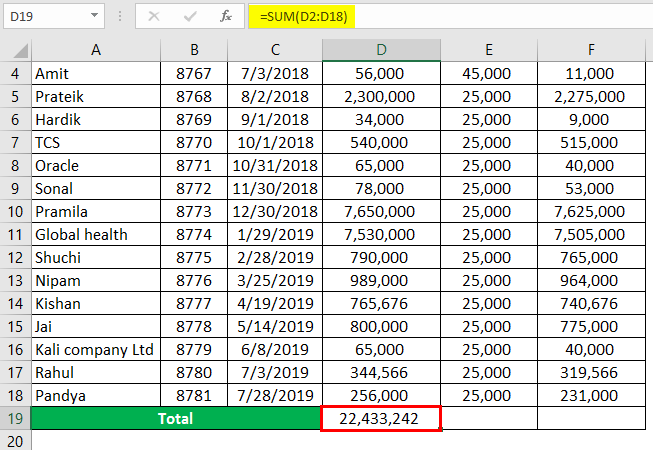Click the cell with value 2,275,000
The width and height of the screenshot is (653, 450).
(x=591, y=97)
